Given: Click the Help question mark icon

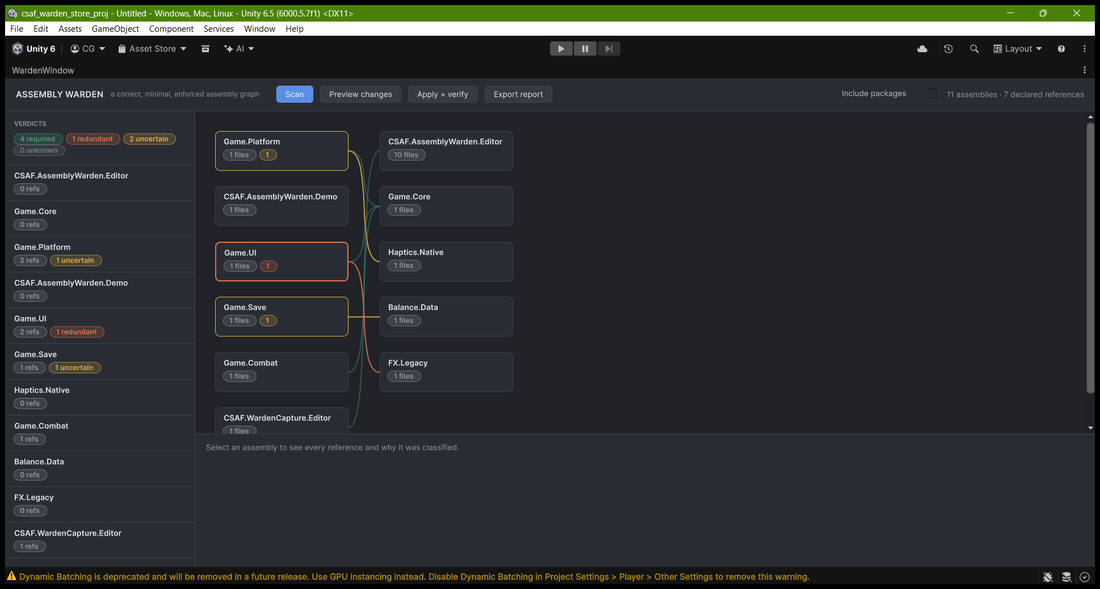Looking at the screenshot, I should pyautogui.click(x=1061, y=48).
